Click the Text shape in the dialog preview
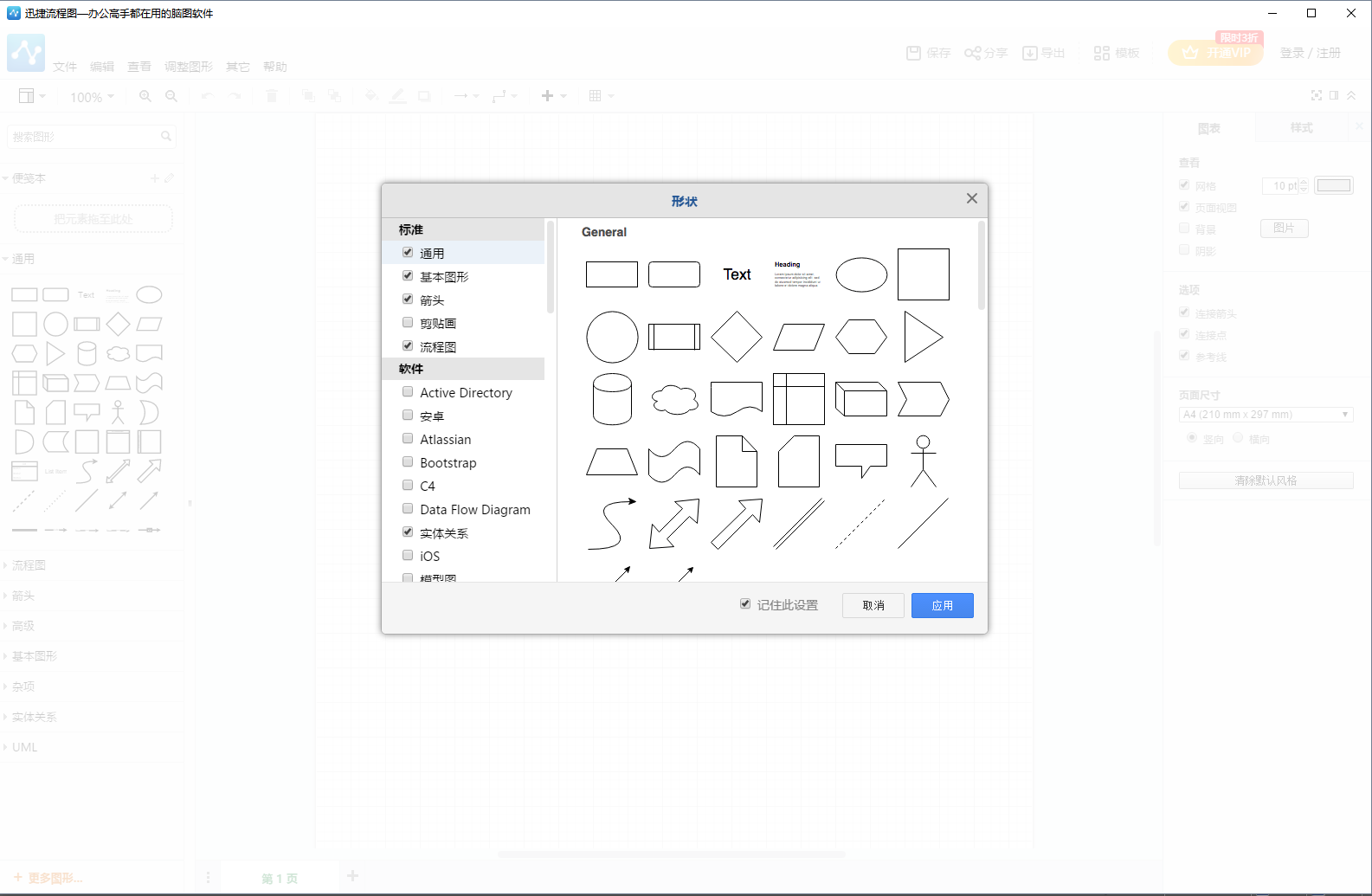The height and width of the screenshot is (896, 1372). coord(737,274)
